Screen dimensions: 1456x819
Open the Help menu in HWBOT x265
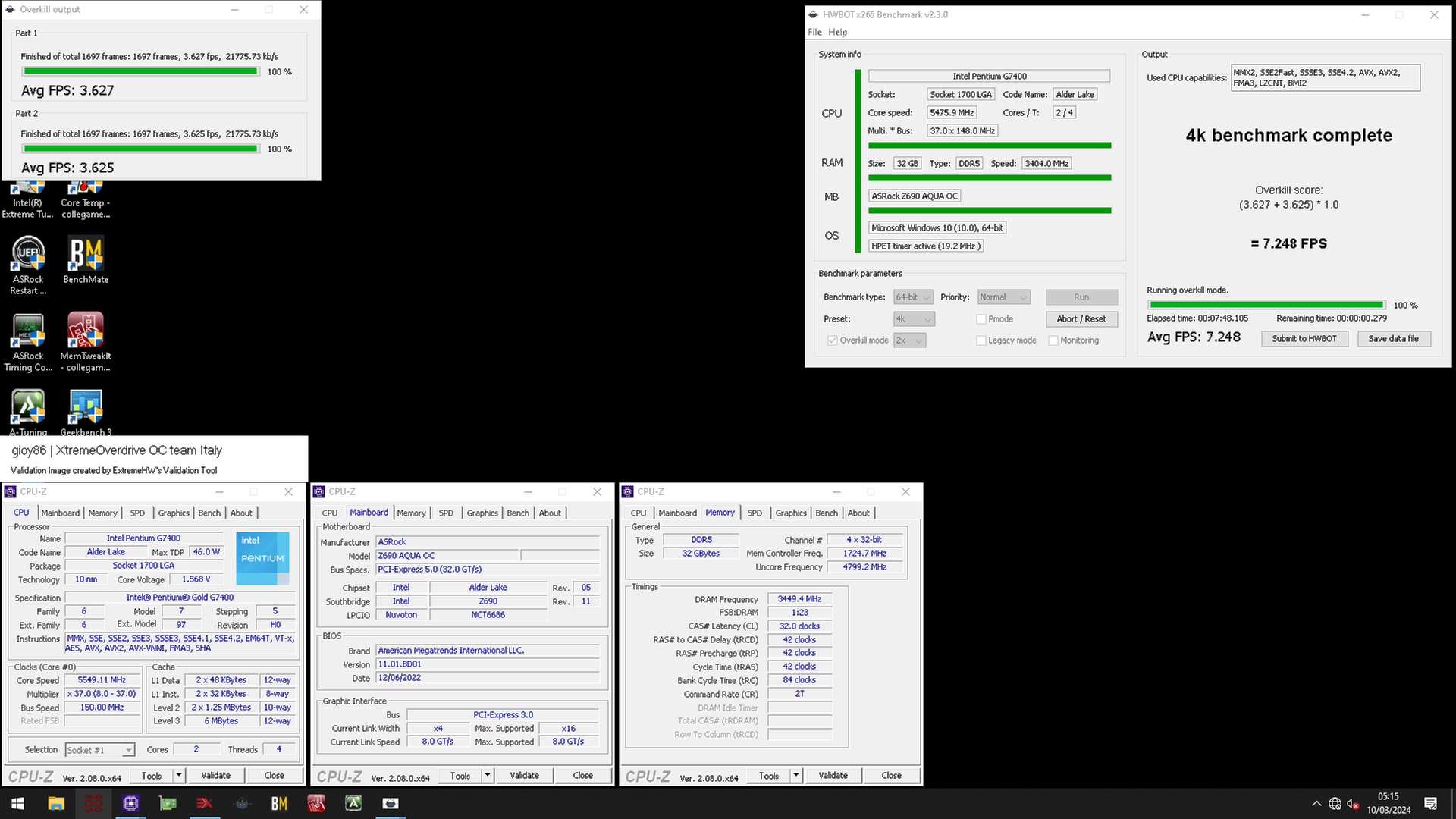pyautogui.click(x=838, y=32)
